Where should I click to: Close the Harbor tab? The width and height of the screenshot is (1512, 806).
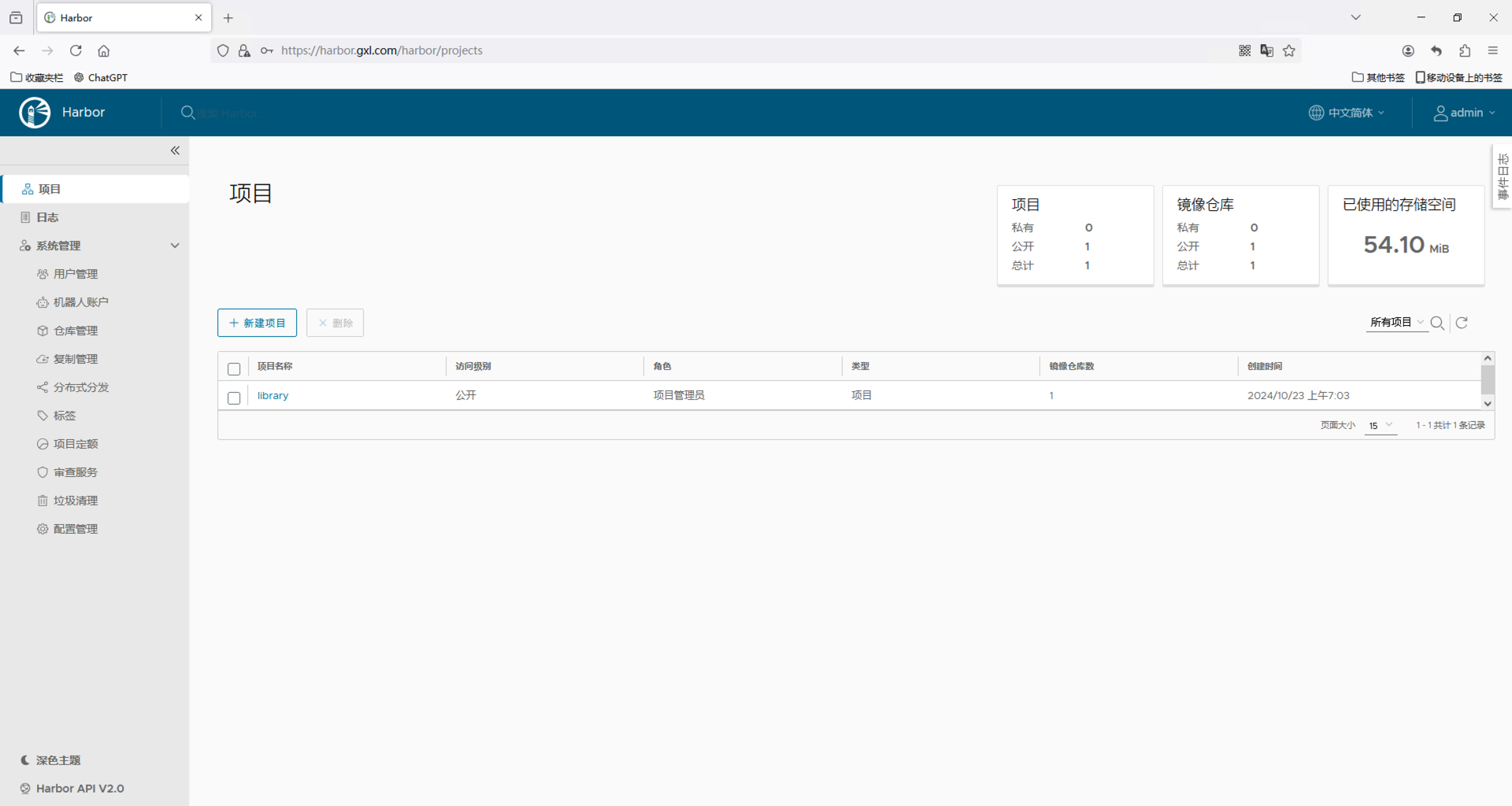(198, 17)
